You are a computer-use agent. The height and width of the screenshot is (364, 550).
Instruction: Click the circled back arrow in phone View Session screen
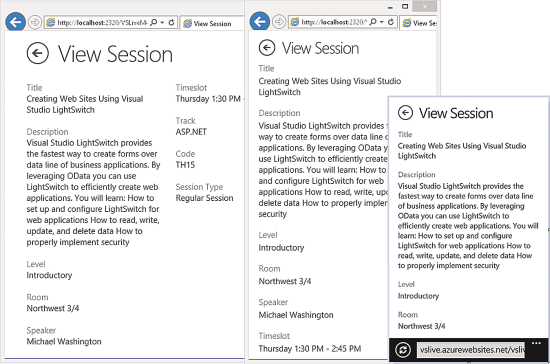pyautogui.click(x=405, y=113)
